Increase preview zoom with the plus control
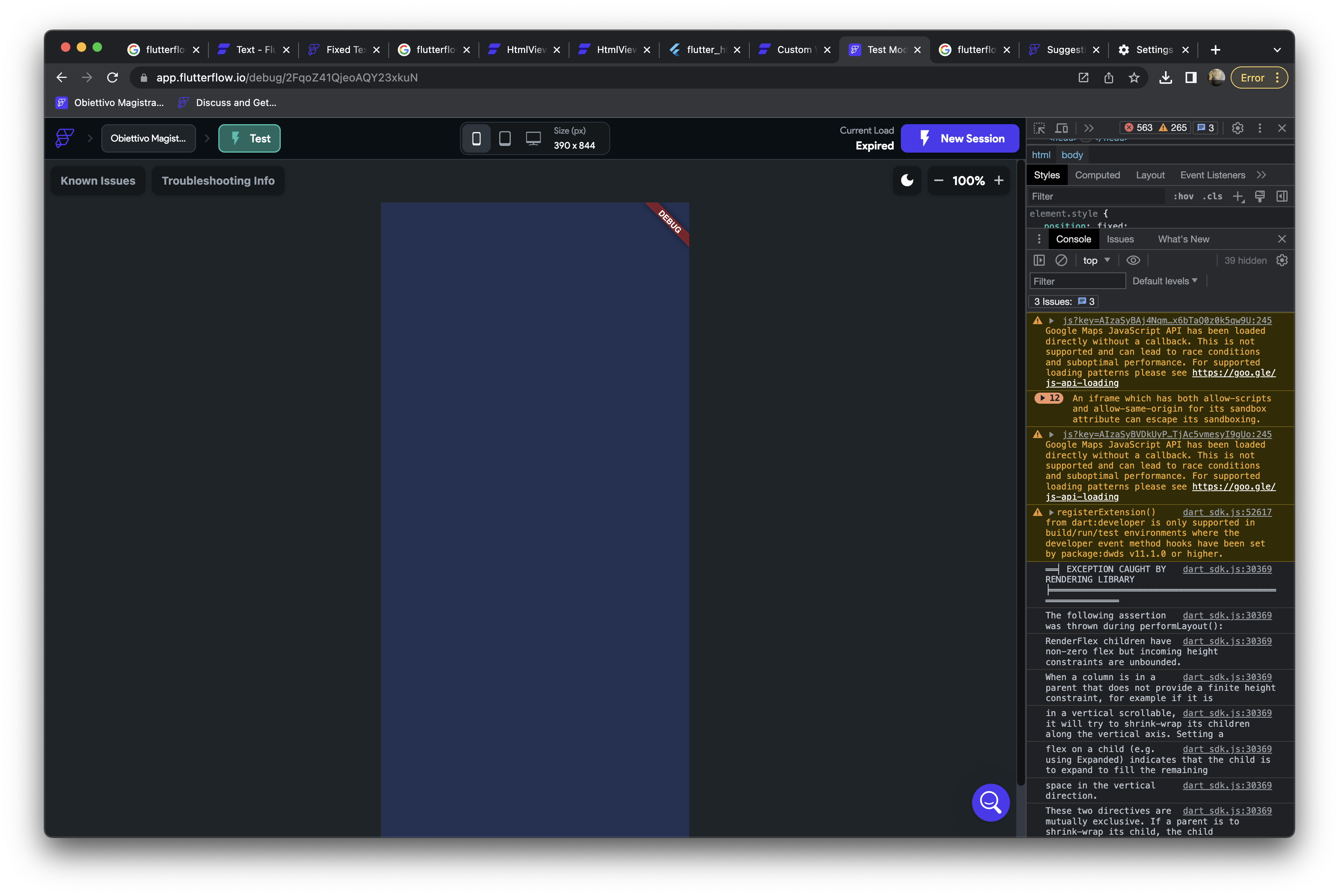 [x=999, y=181]
